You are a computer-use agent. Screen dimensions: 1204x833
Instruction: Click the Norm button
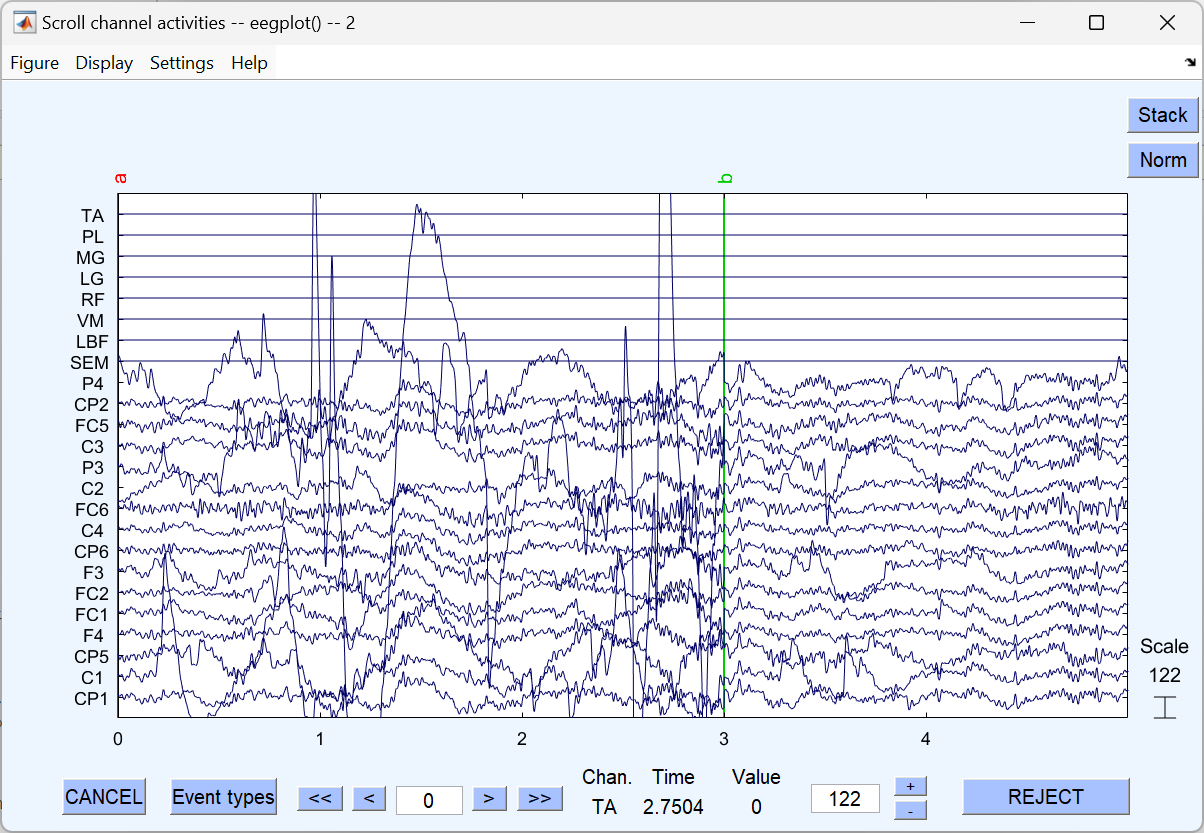[x=1163, y=160]
